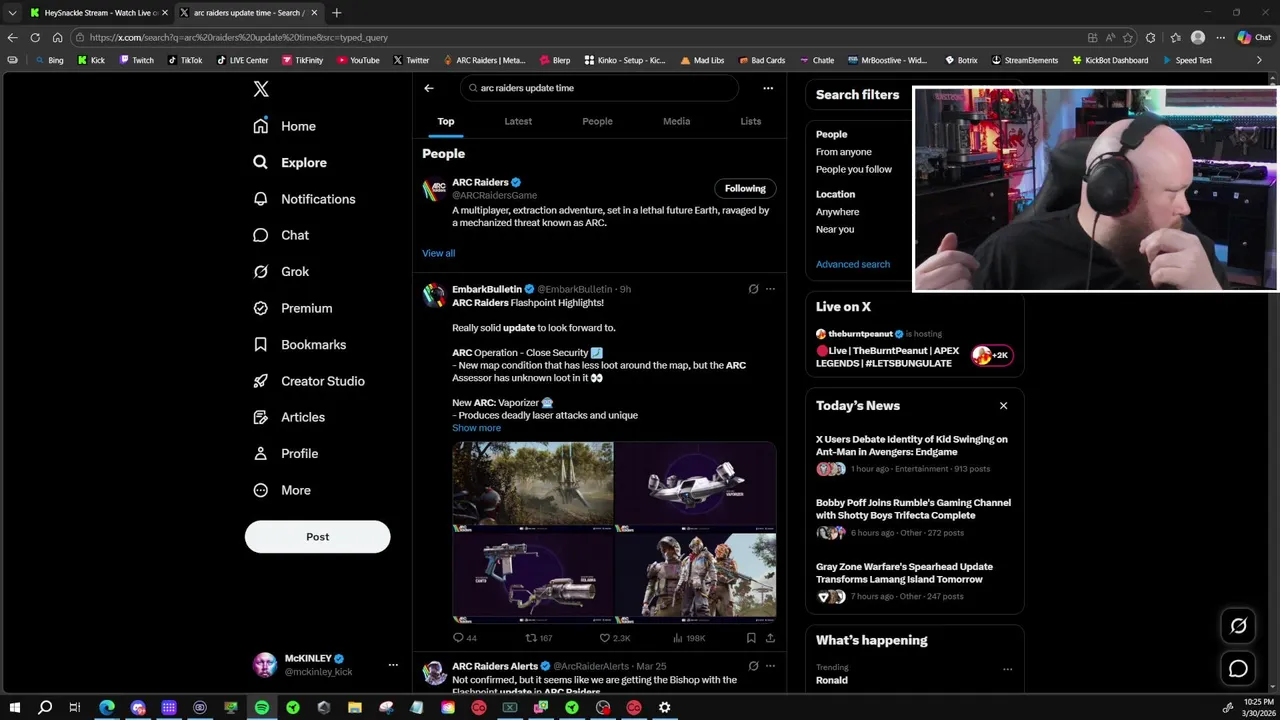Screen dimensions: 1280x720
Task: Click the X logo in sidebar
Action: coord(261,89)
